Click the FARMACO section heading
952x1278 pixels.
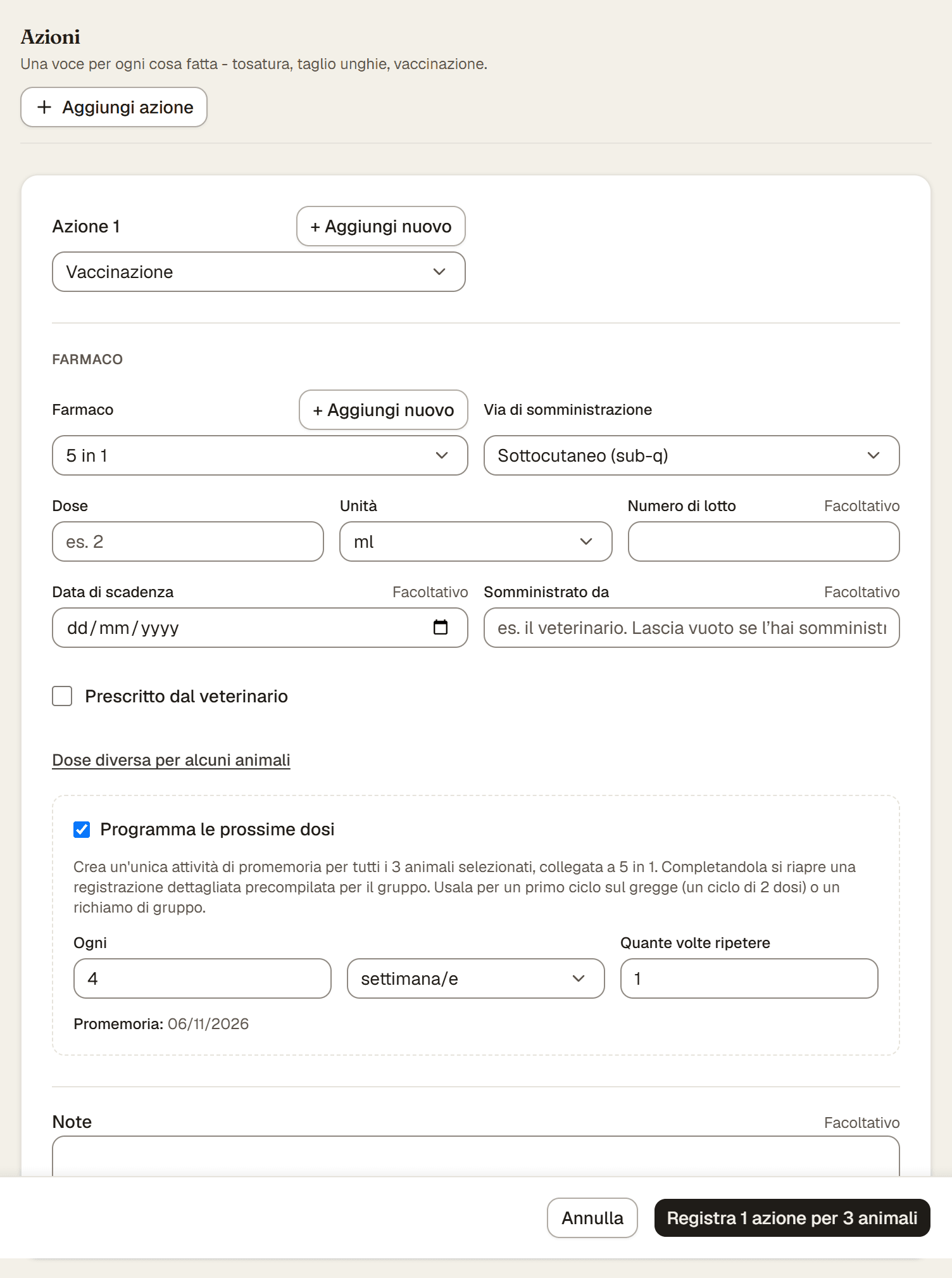(x=87, y=359)
